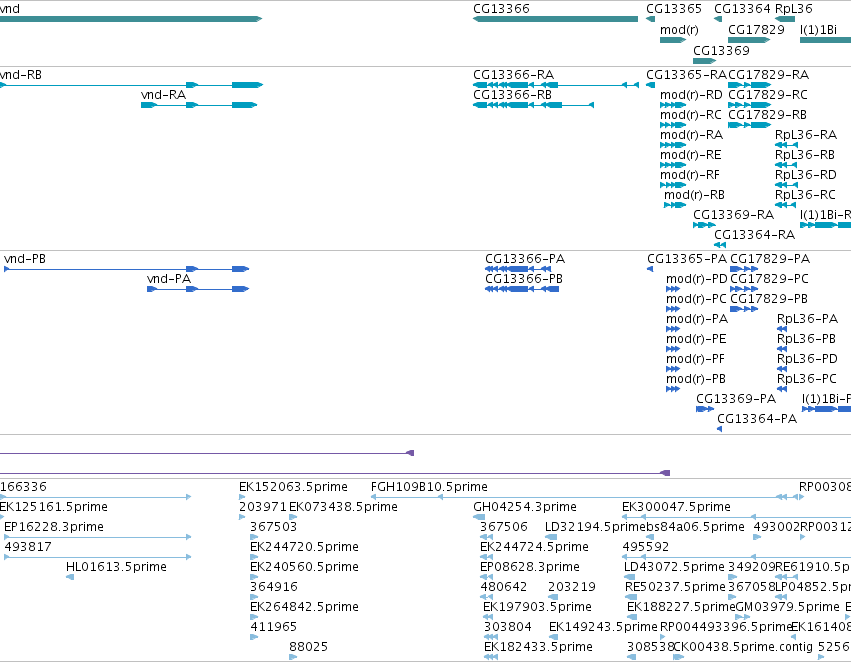Select the CG13366 gene feature label
The width and height of the screenshot is (851, 662).
point(501,9)
